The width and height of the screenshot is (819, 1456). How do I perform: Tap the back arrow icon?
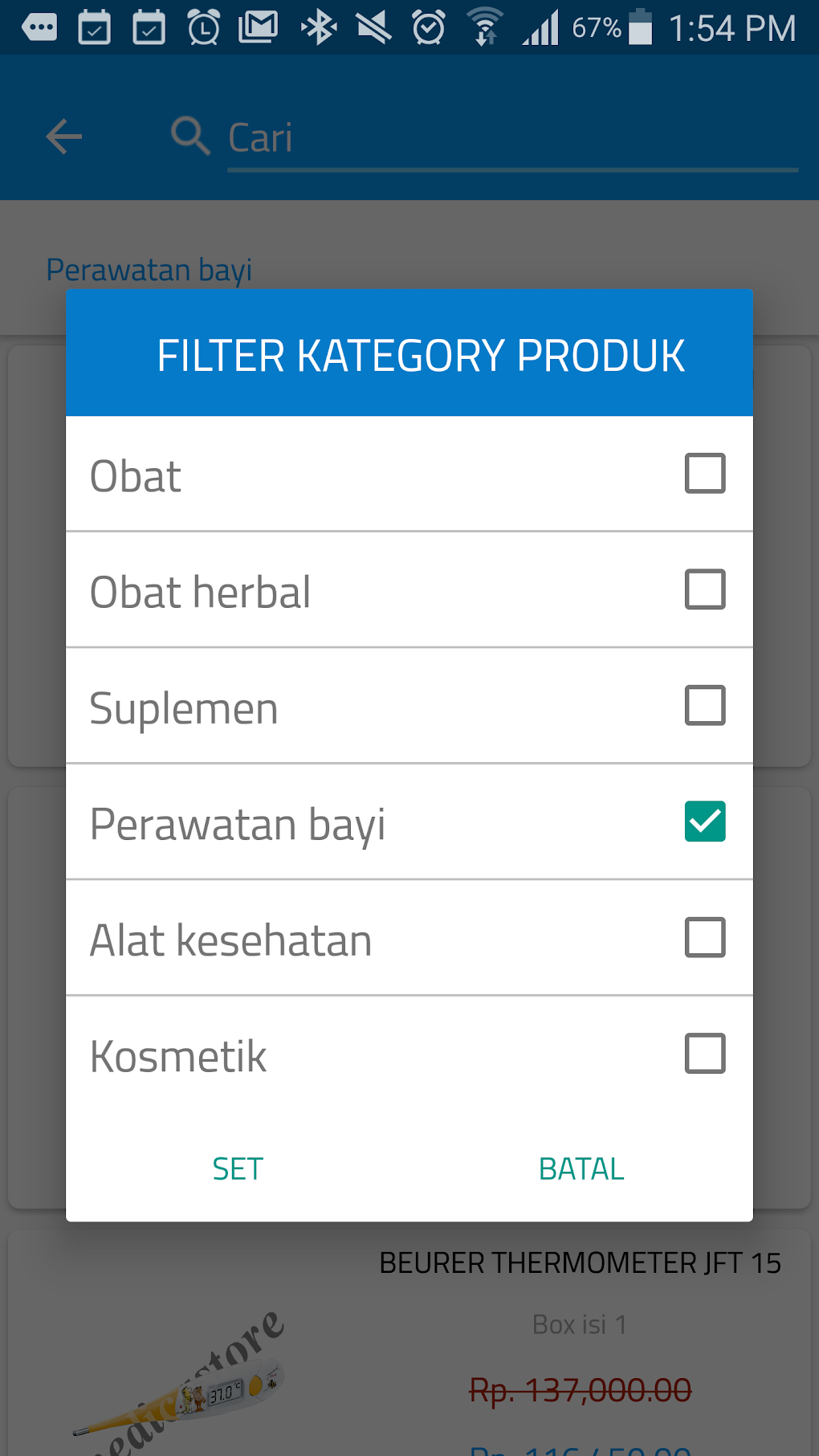coord(63,136)
